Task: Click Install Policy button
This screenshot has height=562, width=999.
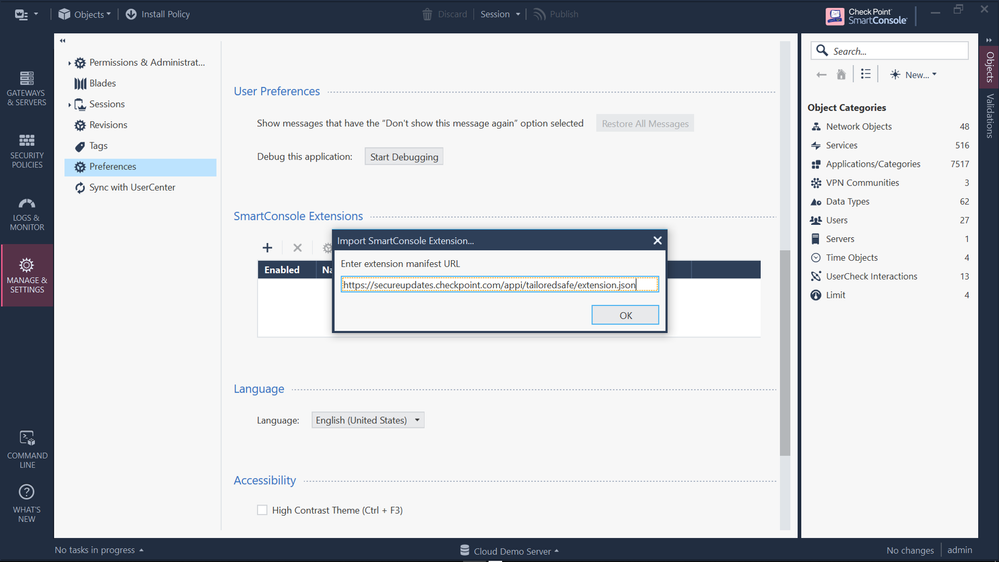Action: 157,14
